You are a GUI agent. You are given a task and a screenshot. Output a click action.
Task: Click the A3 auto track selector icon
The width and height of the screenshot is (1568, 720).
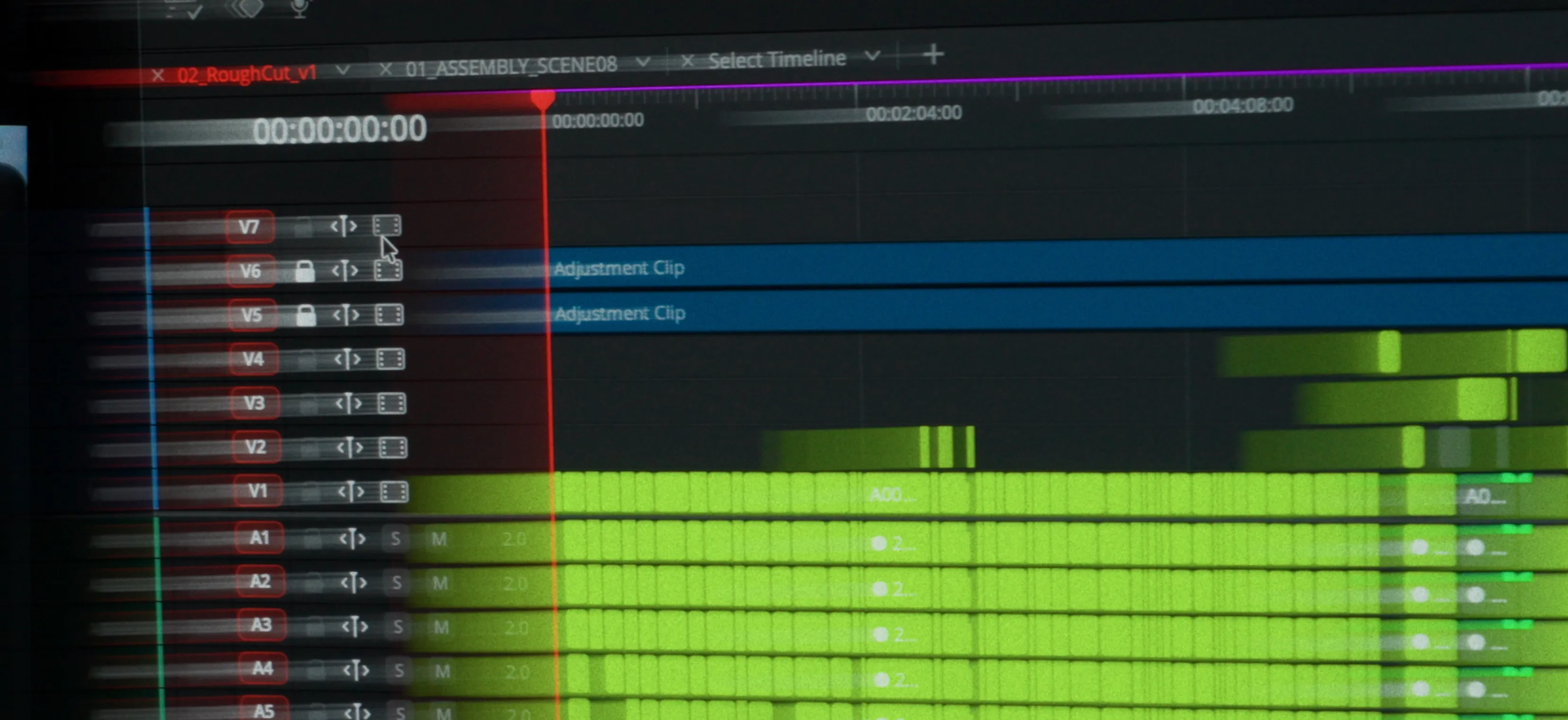(x=354, y=626)
